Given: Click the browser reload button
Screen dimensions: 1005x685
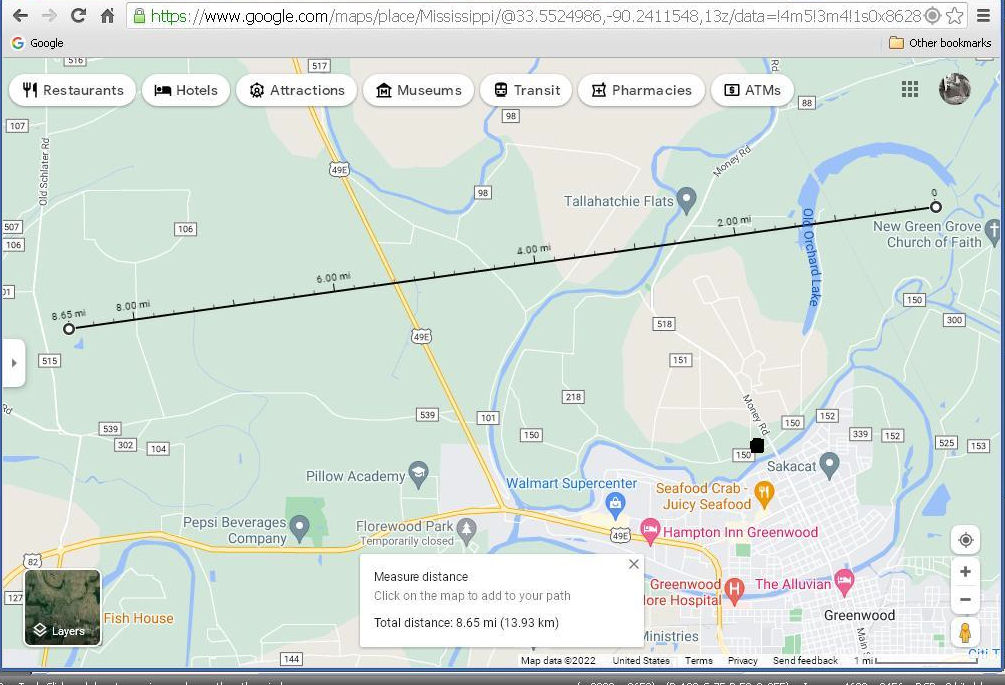Looking at the screenshot, I should point(78,16).
